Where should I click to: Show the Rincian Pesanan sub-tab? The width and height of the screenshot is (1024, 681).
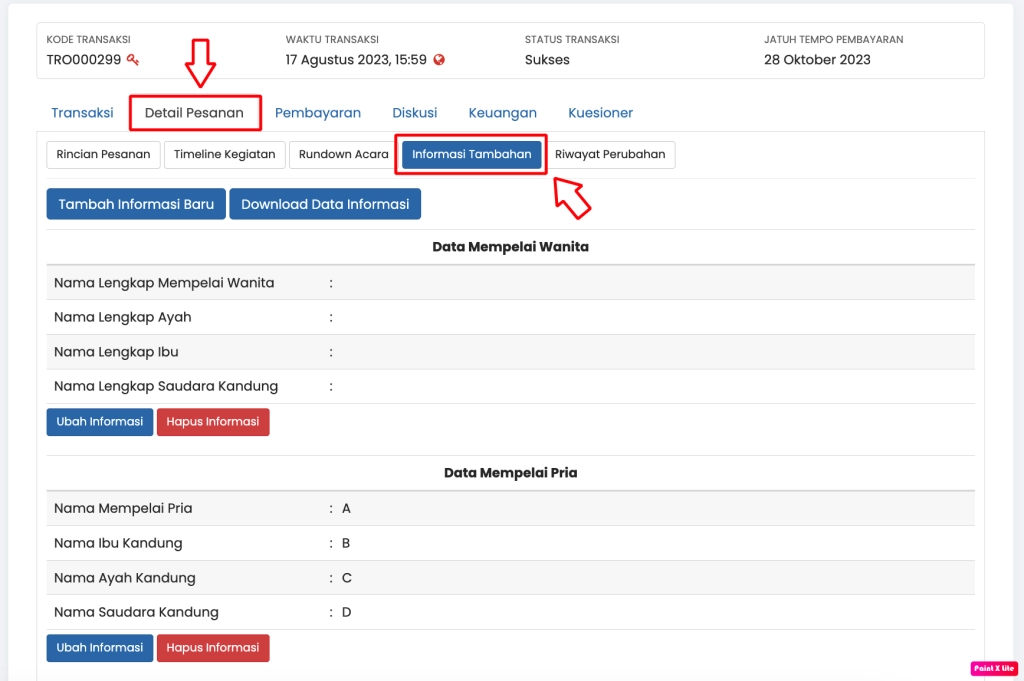coord(103,155)
